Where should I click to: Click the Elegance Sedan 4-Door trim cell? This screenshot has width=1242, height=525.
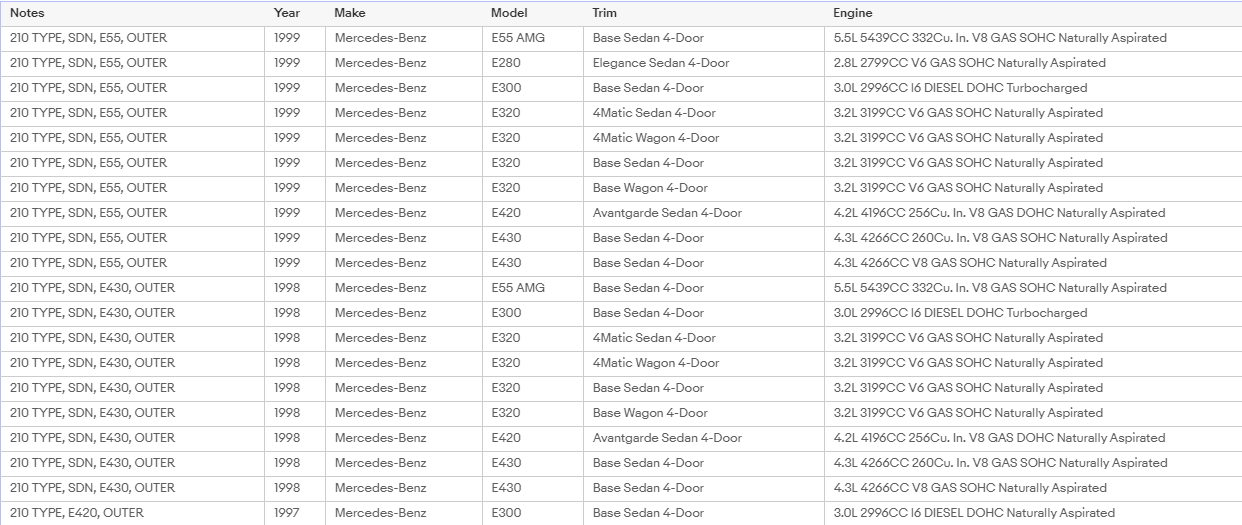click(703, 63)
